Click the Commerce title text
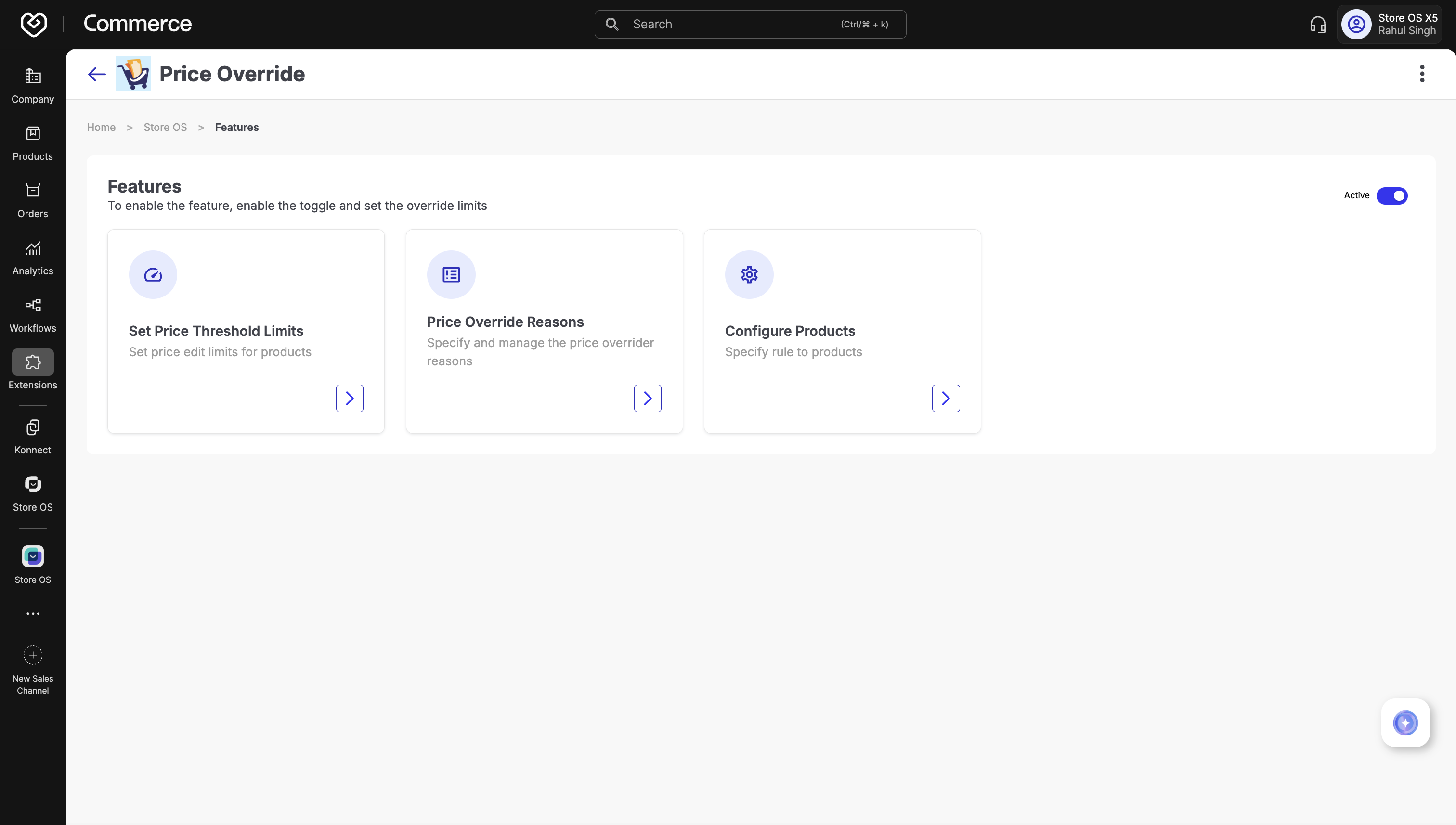1456x825 pixels. 138,24
